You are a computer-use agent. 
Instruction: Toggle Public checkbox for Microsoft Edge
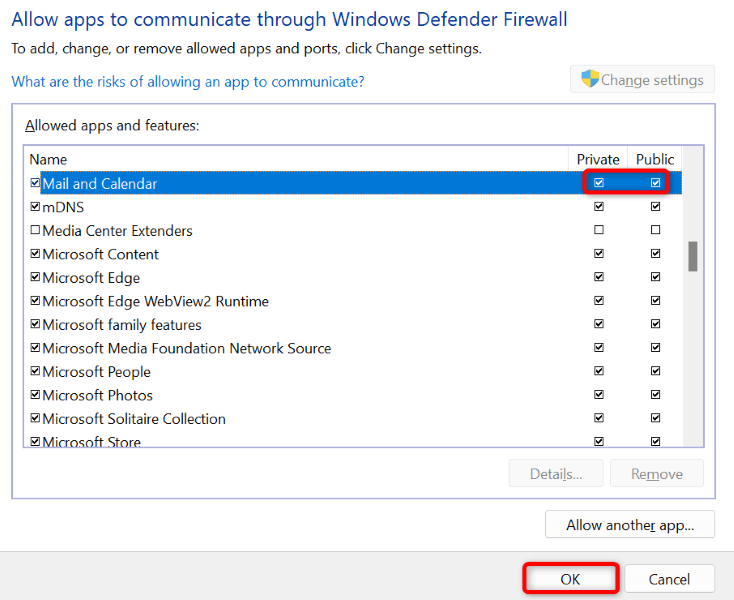coord(655,277)
